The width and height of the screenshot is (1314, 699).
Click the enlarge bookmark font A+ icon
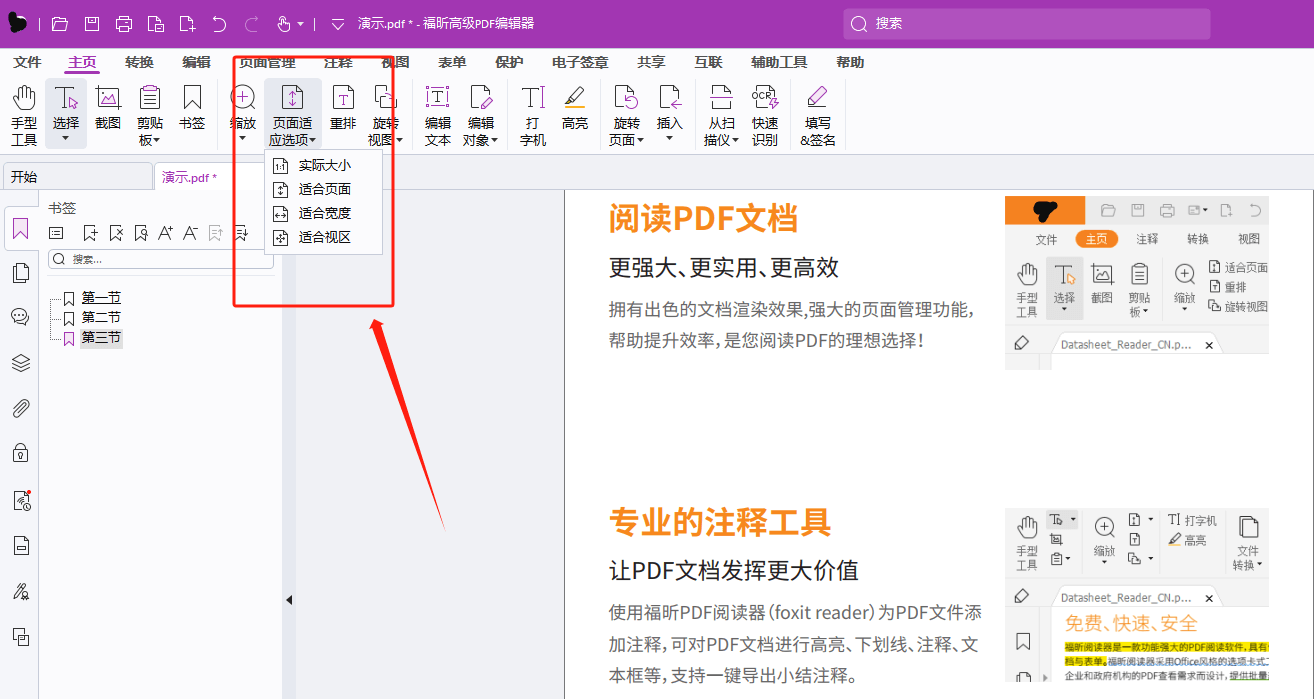pyautogui.click(x=165, y=233)
